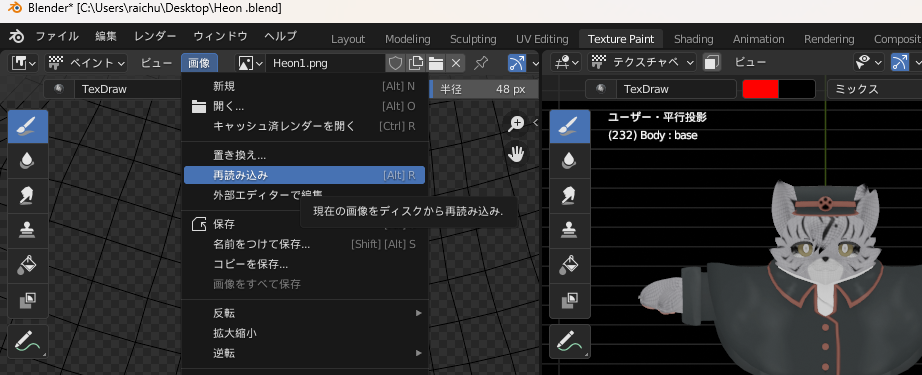Select the Fill bucket tool in image editor
The width and height of the screenshot is (922, 375).
[28, 265]
